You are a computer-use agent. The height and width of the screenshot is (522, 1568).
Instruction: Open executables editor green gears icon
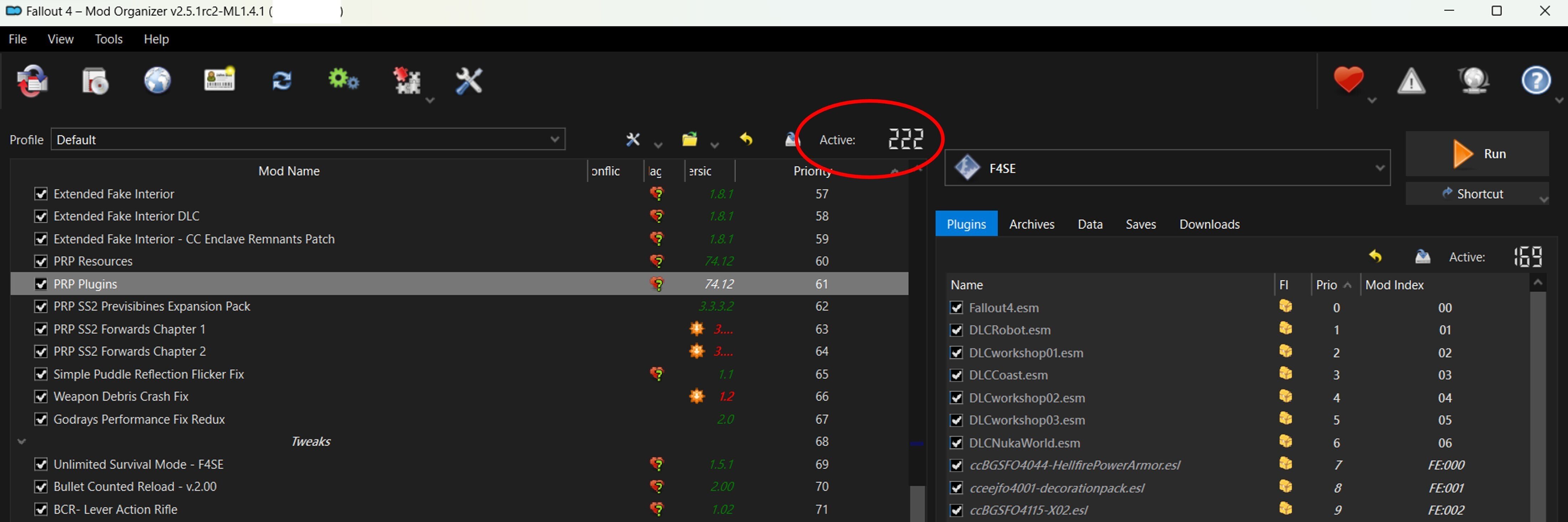pyautogui.click(x=344, y=80)
